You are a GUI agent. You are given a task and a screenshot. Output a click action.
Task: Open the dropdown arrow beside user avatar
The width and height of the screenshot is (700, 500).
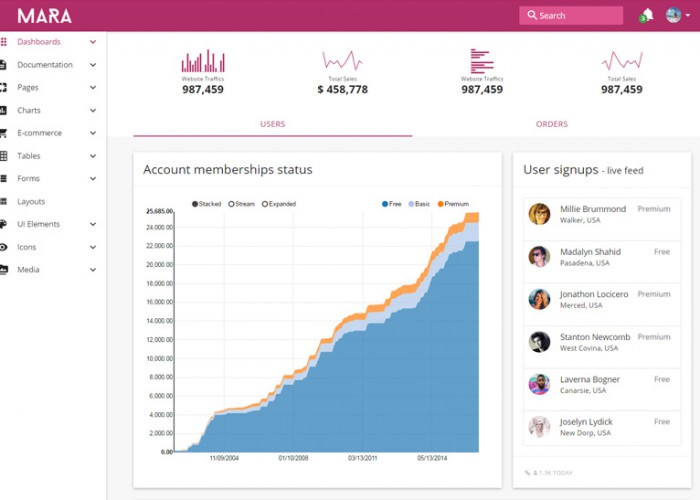[x=688, y=16]
